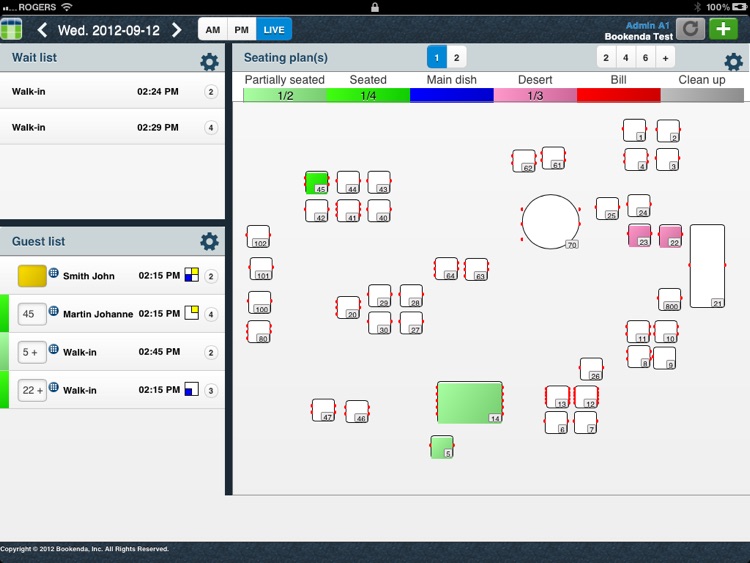750x563 pixels.
Task: Filter tables for 2 guests
Action: (x=606, y=57)
